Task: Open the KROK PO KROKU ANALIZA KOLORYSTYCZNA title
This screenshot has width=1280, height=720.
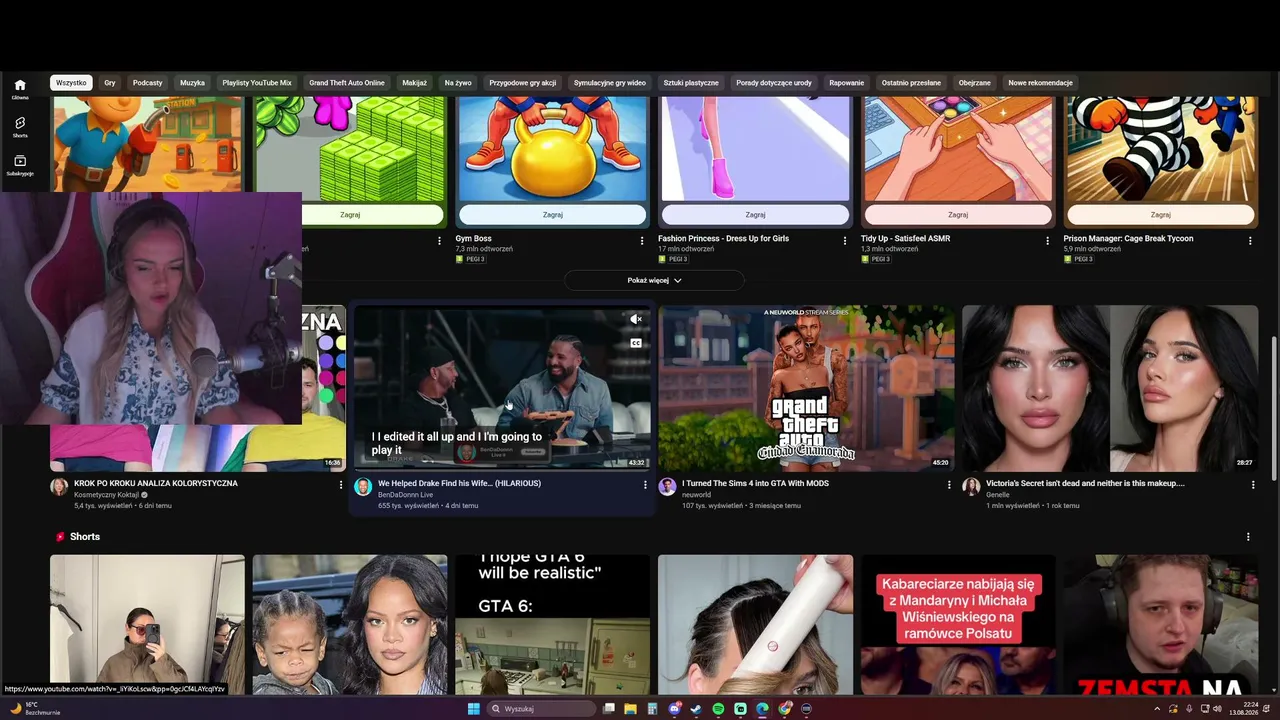Action: coord(156,484)
